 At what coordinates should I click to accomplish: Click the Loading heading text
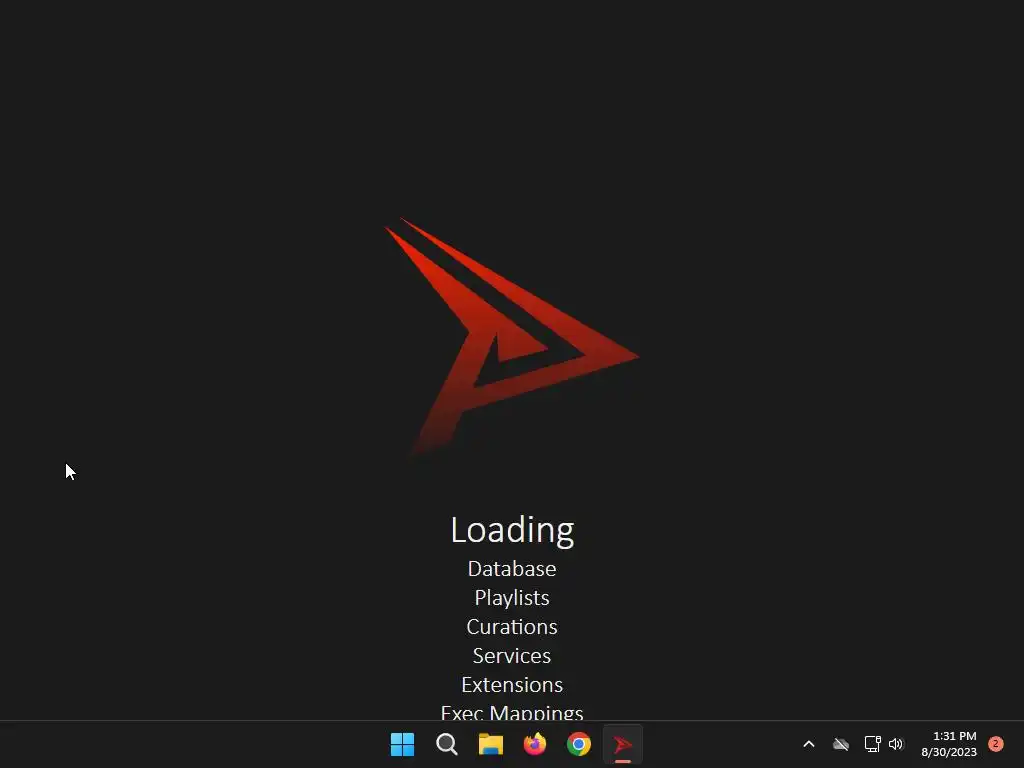tap(513, 530)
